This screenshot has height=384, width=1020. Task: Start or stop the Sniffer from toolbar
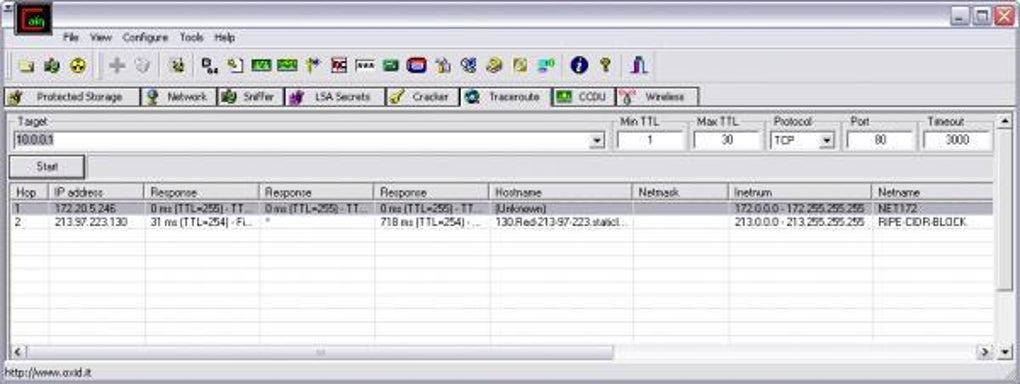[52, 65]
